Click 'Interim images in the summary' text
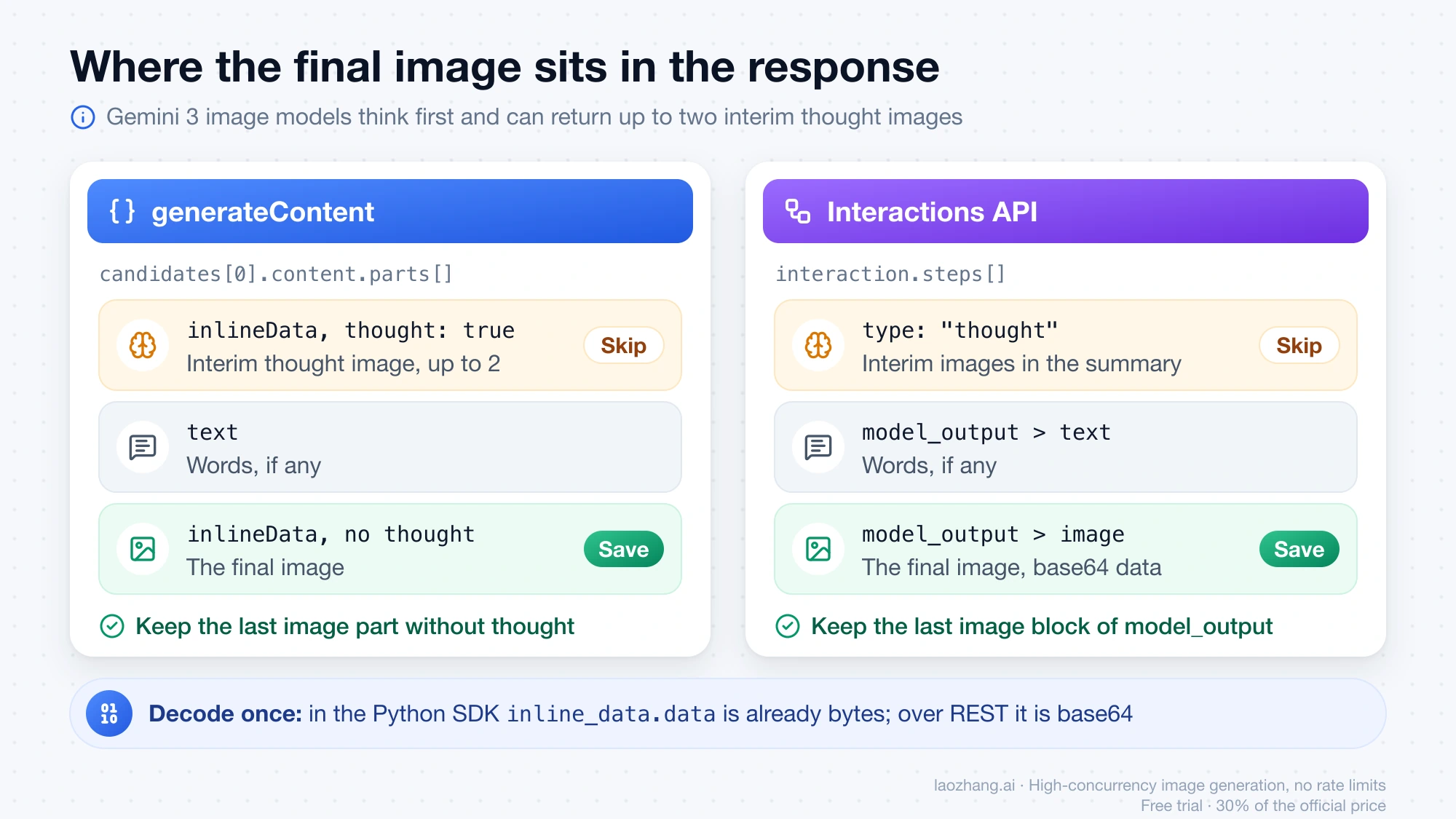 (1021, 363)
